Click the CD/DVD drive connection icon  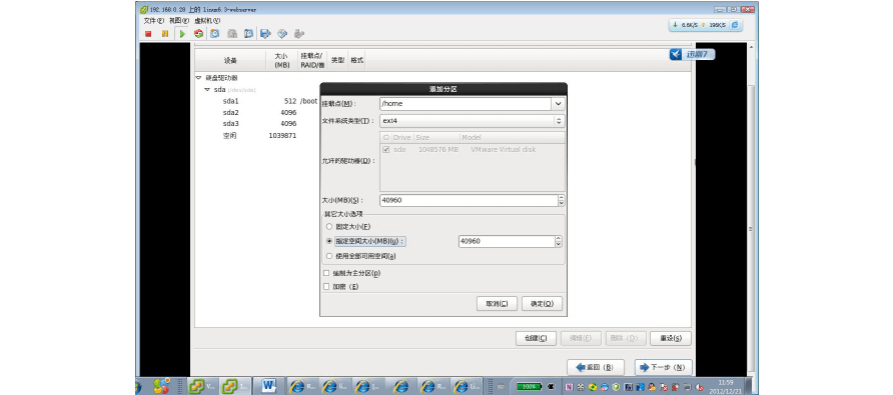pyautogui.click(x=282, y=34)
